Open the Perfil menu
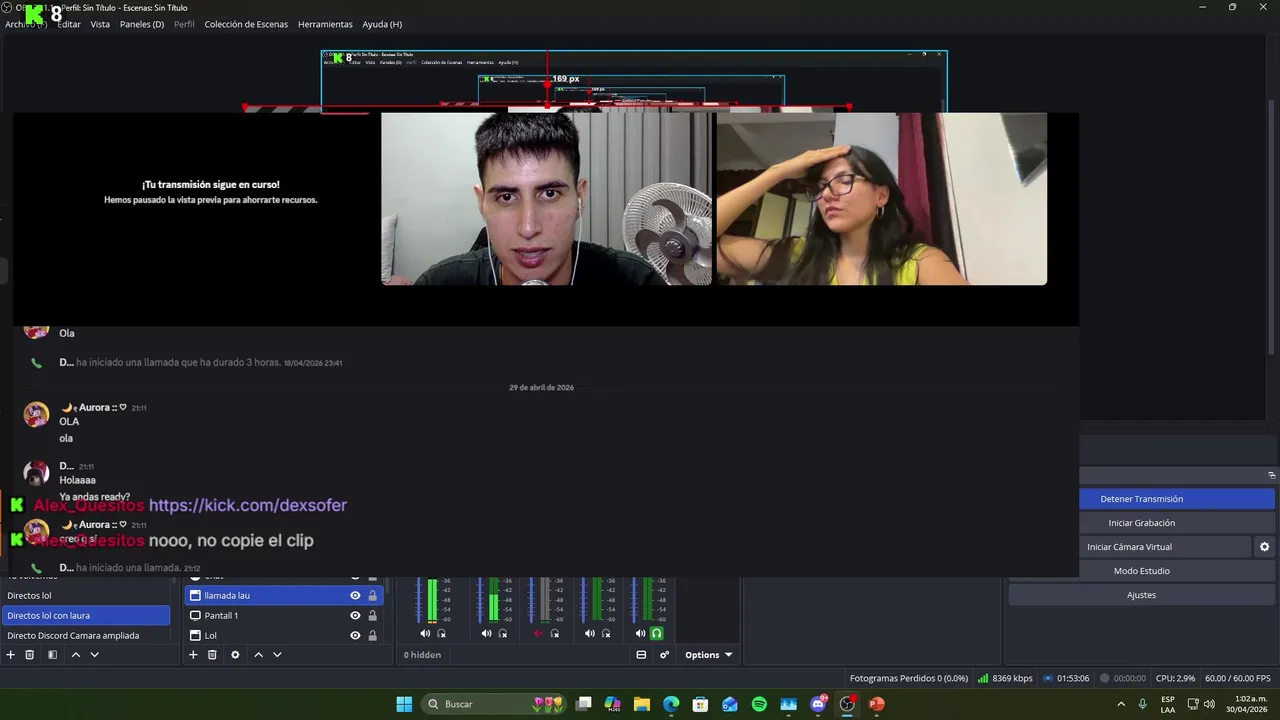The height and width of the screenshot is (720, 1280). (184, 24)
